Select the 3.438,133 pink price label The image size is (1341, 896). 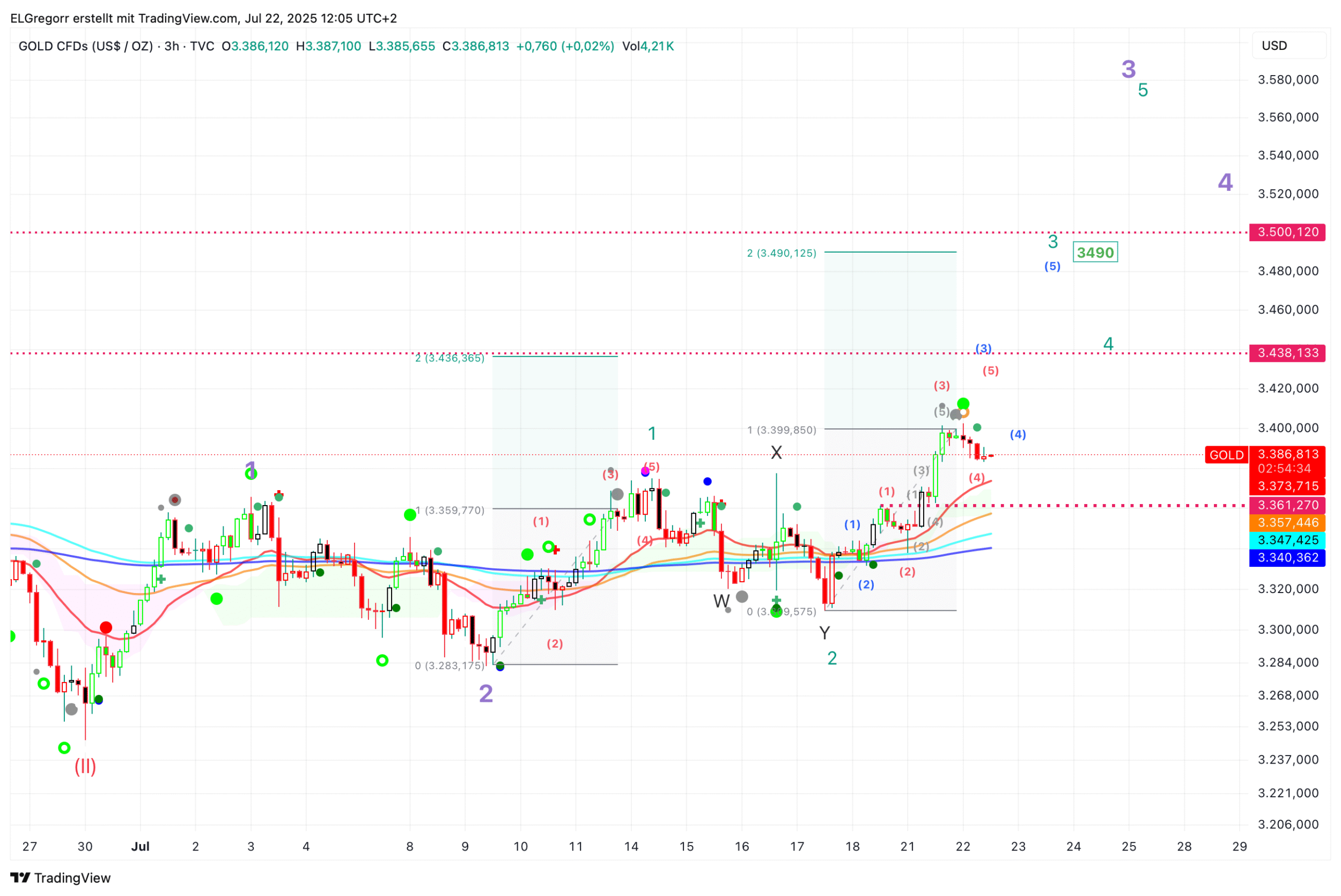(1287, 353)
